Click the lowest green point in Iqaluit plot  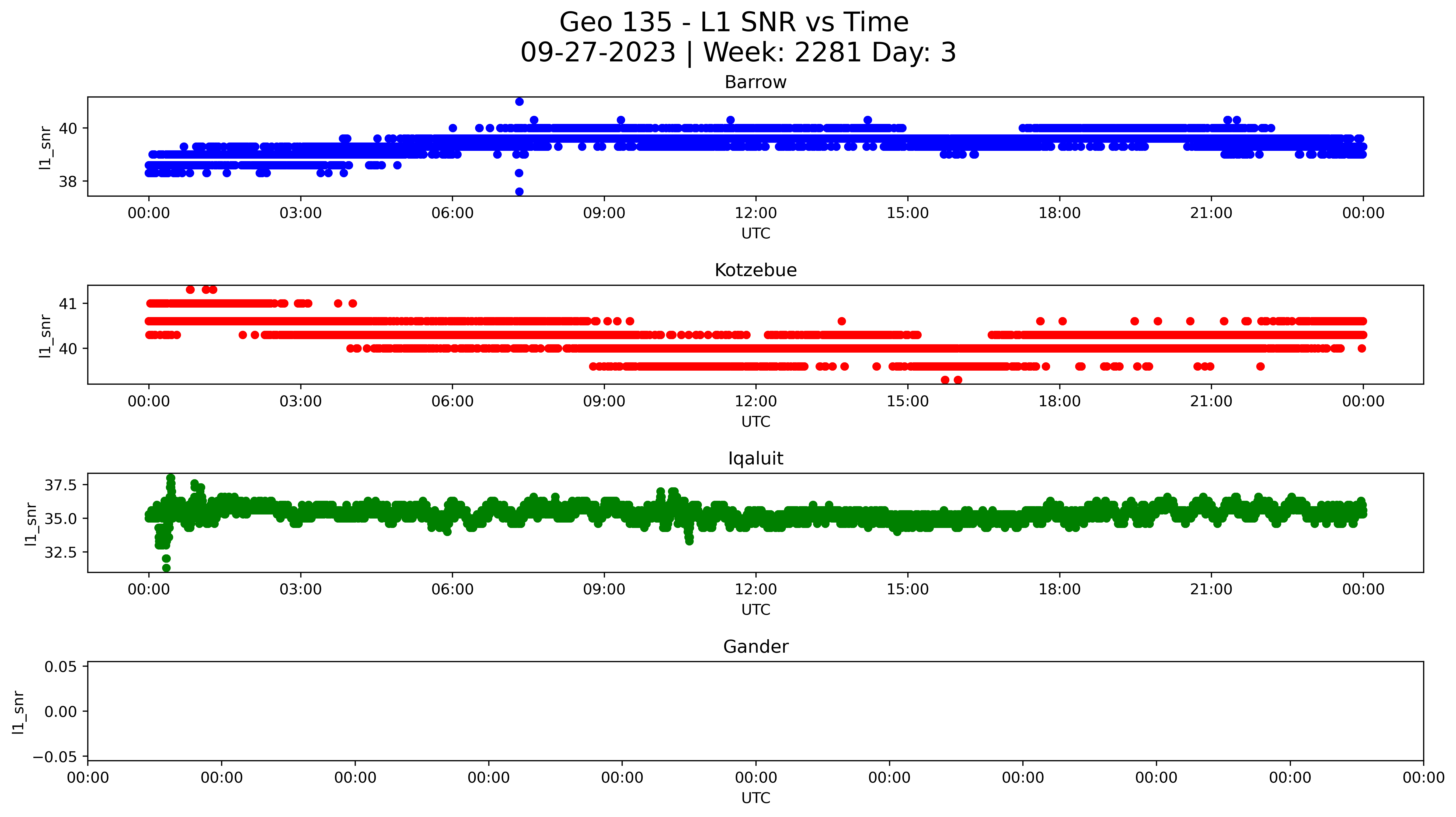click(166, 568)
